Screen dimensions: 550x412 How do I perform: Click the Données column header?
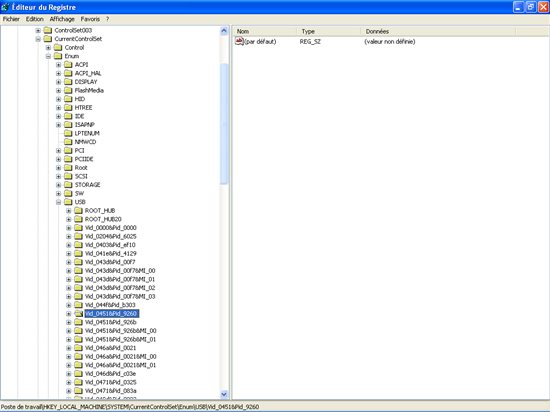[x=438, y=31]
